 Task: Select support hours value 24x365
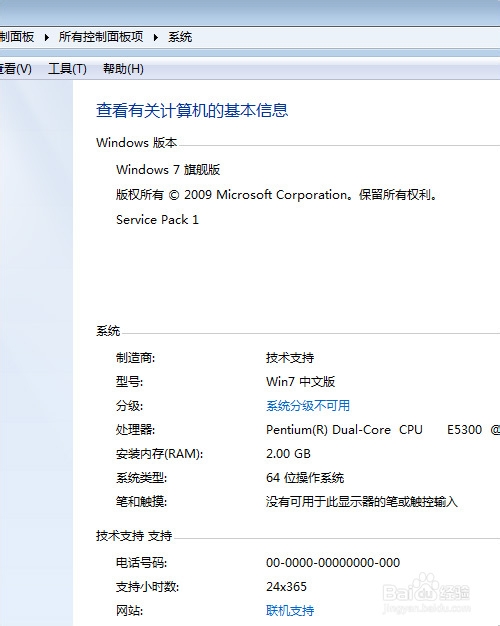[x=286, y=586]
